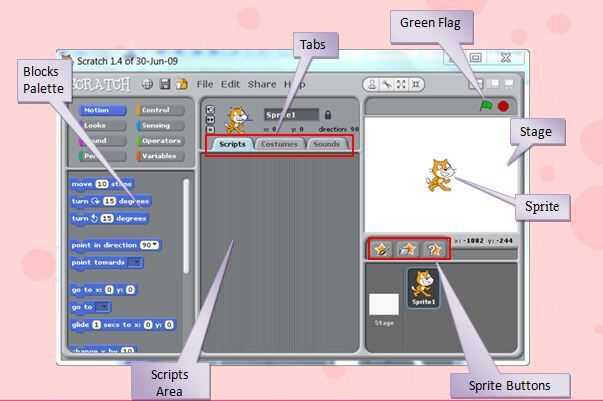Viewport: 603px width, 401px height.
Task: Select the left-right flip rotation style button
Action: pyautogui.click(x=210, y=120)
